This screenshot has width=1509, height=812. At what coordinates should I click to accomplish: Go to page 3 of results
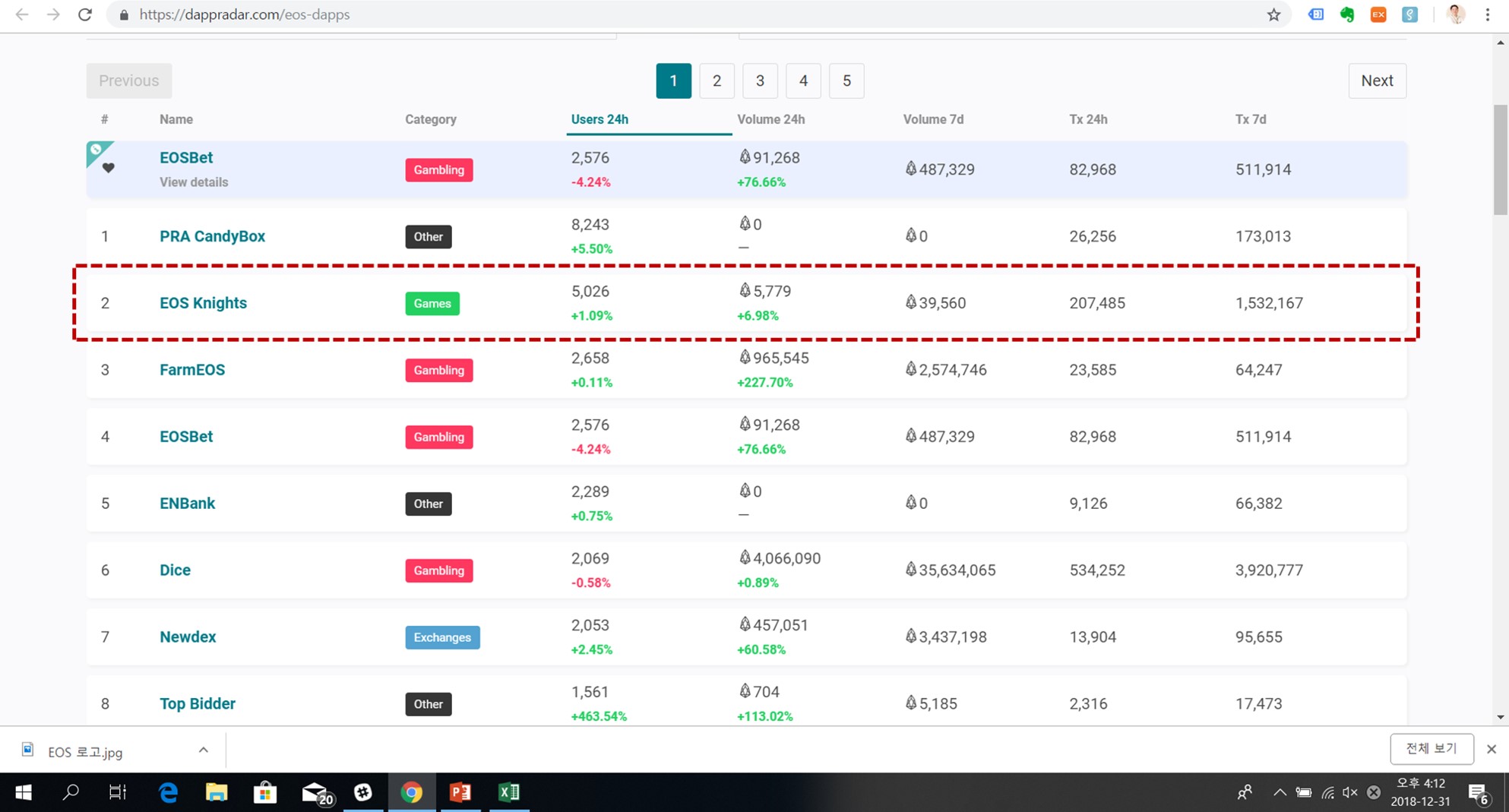tap(760, 81)
